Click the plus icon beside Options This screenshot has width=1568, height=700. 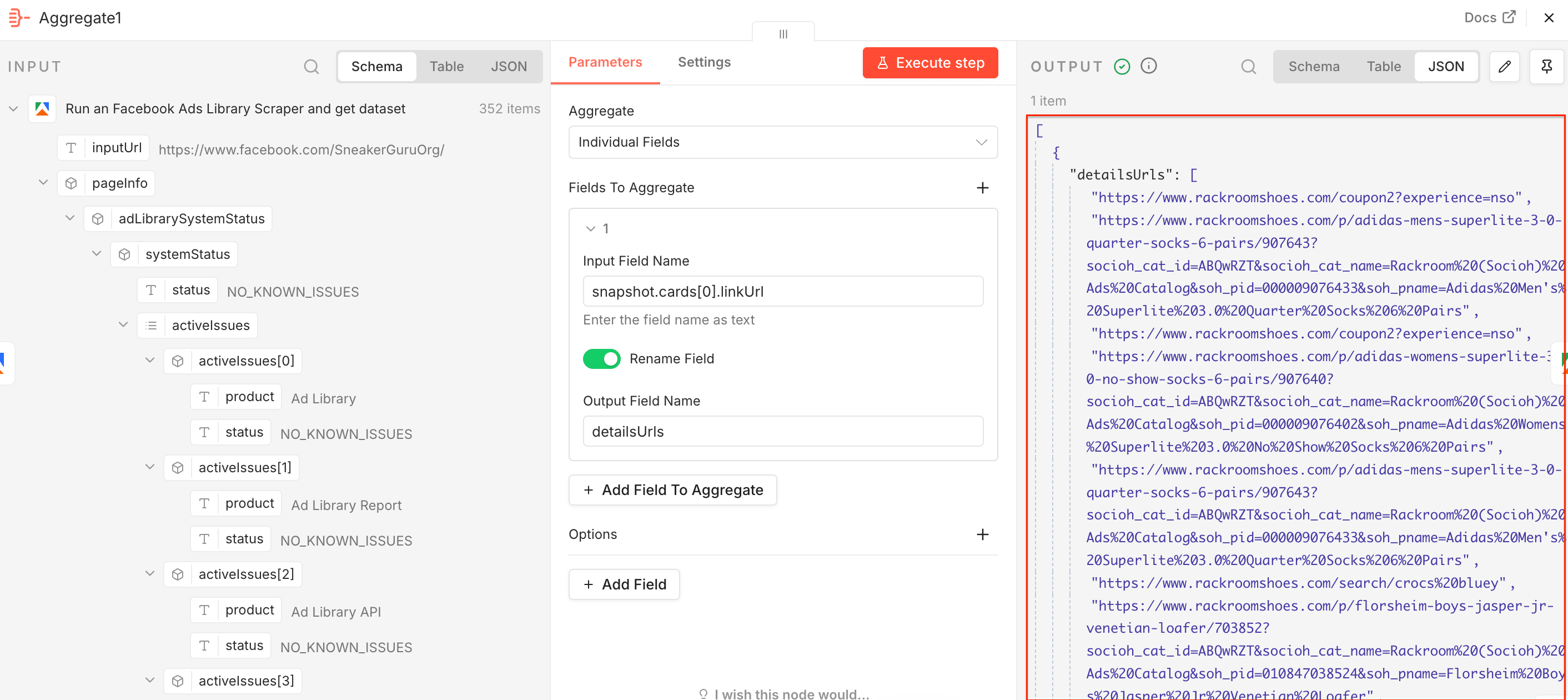coord(982,534)
